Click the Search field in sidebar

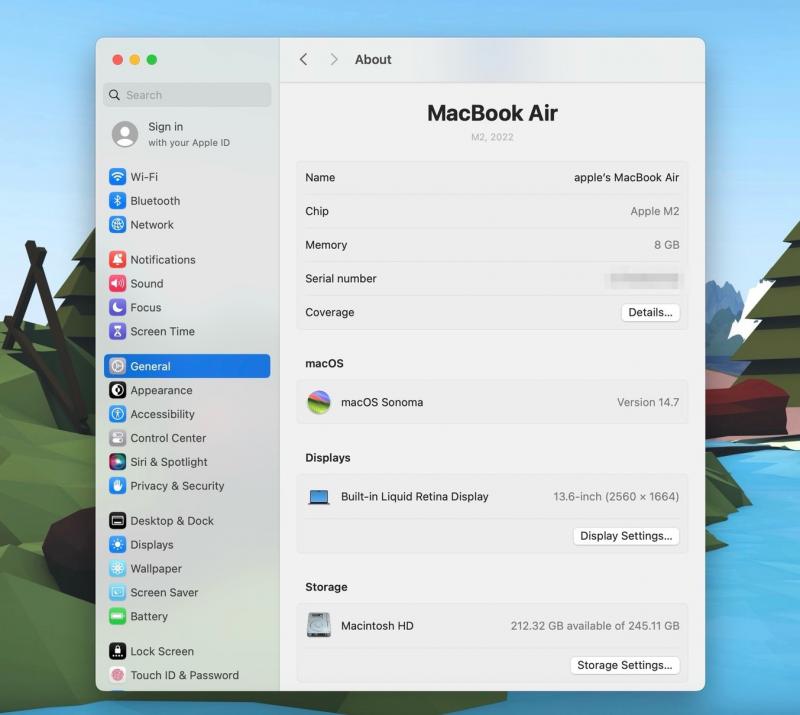(187, 95)
